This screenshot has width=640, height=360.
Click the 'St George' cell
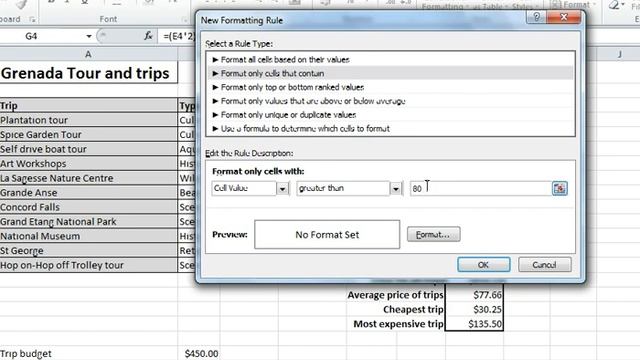pos(88,251)
